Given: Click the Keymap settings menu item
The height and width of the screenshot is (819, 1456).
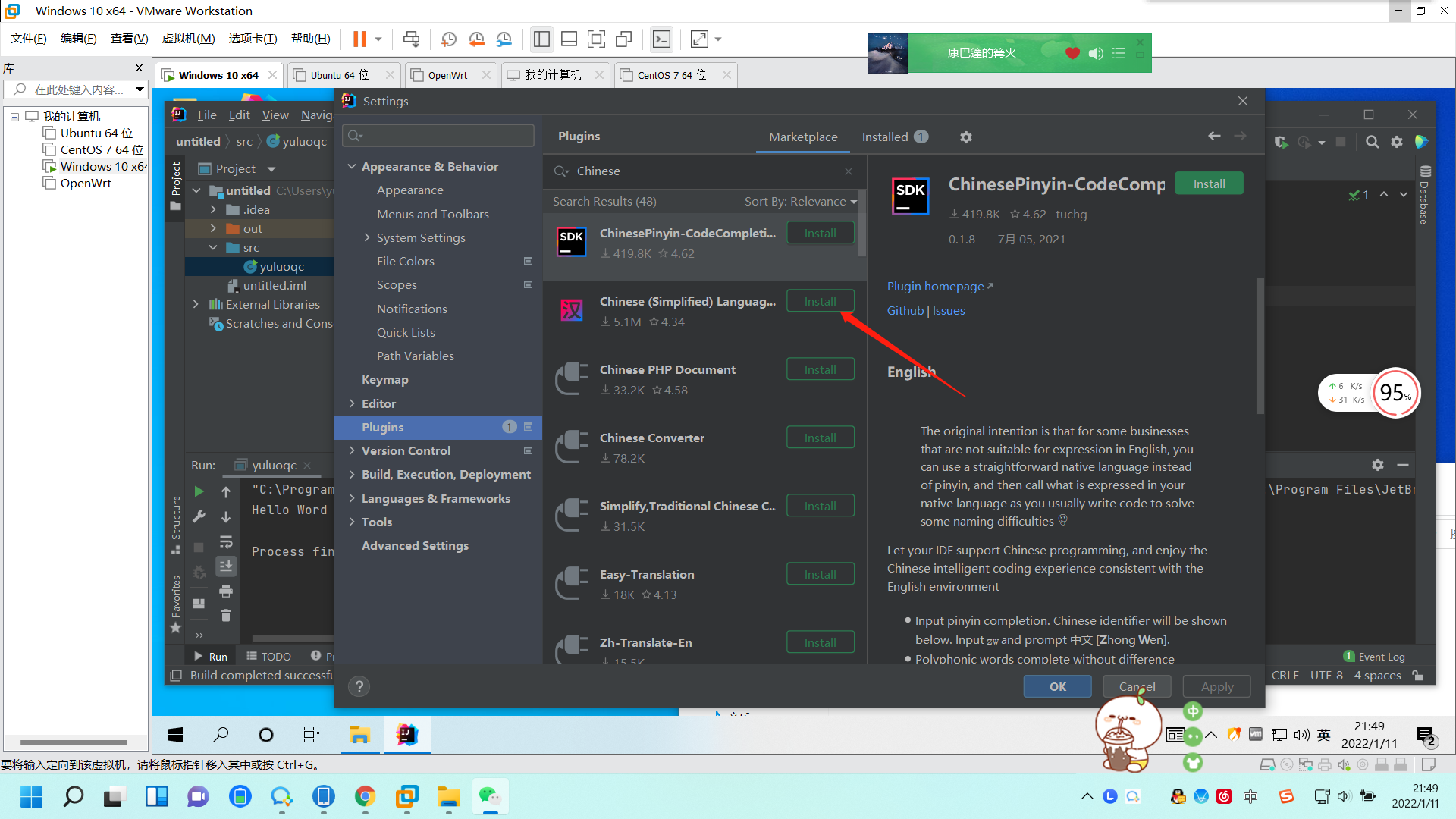Looking at the screenshot, I should (x=383, y=379).
